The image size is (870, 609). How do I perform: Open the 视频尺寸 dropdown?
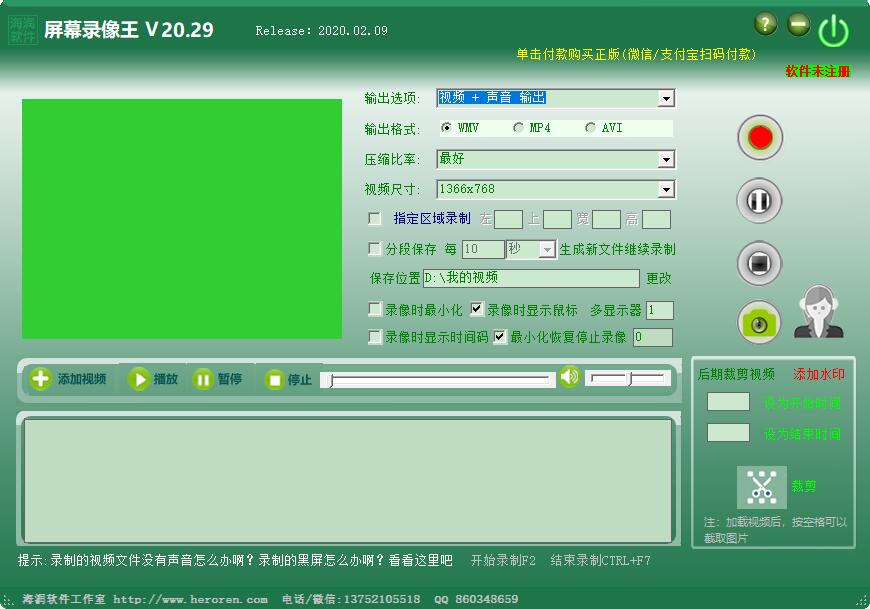point(666,190)
